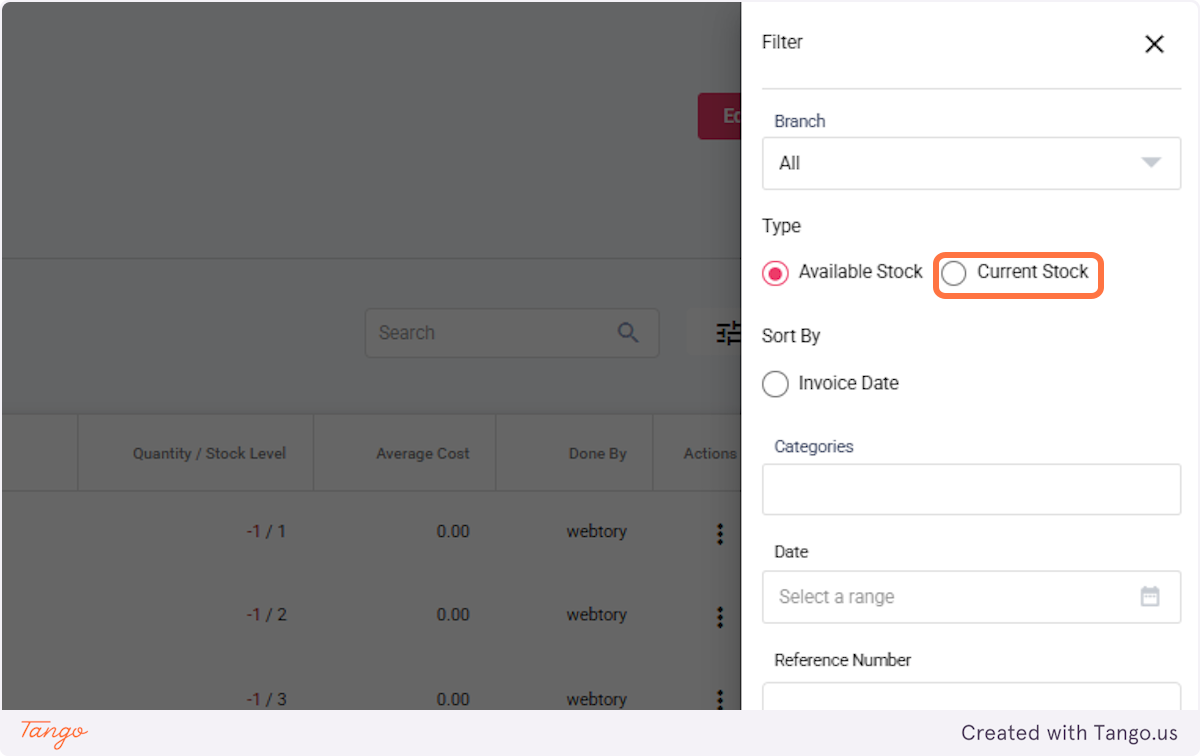Image resolution: width=1200 pixels, height=756 pixels.
Task: Select the Current Stock radio button
Action: coord(954,273)
